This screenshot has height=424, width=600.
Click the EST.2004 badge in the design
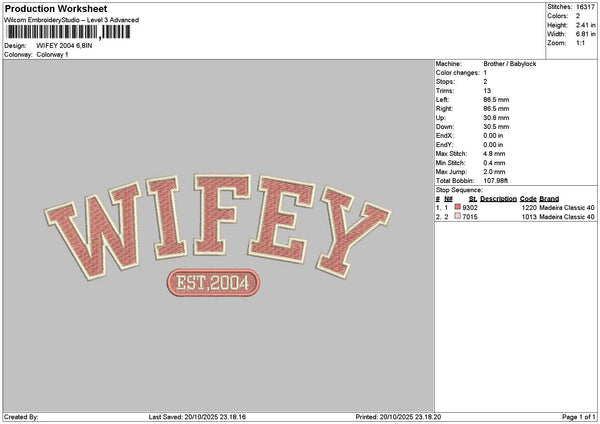213,283
